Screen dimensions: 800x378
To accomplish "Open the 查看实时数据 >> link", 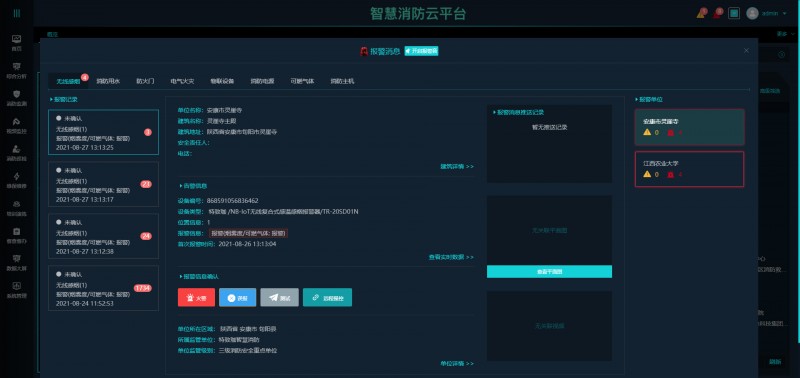I will pyautogui.click(x=451, y=257).
